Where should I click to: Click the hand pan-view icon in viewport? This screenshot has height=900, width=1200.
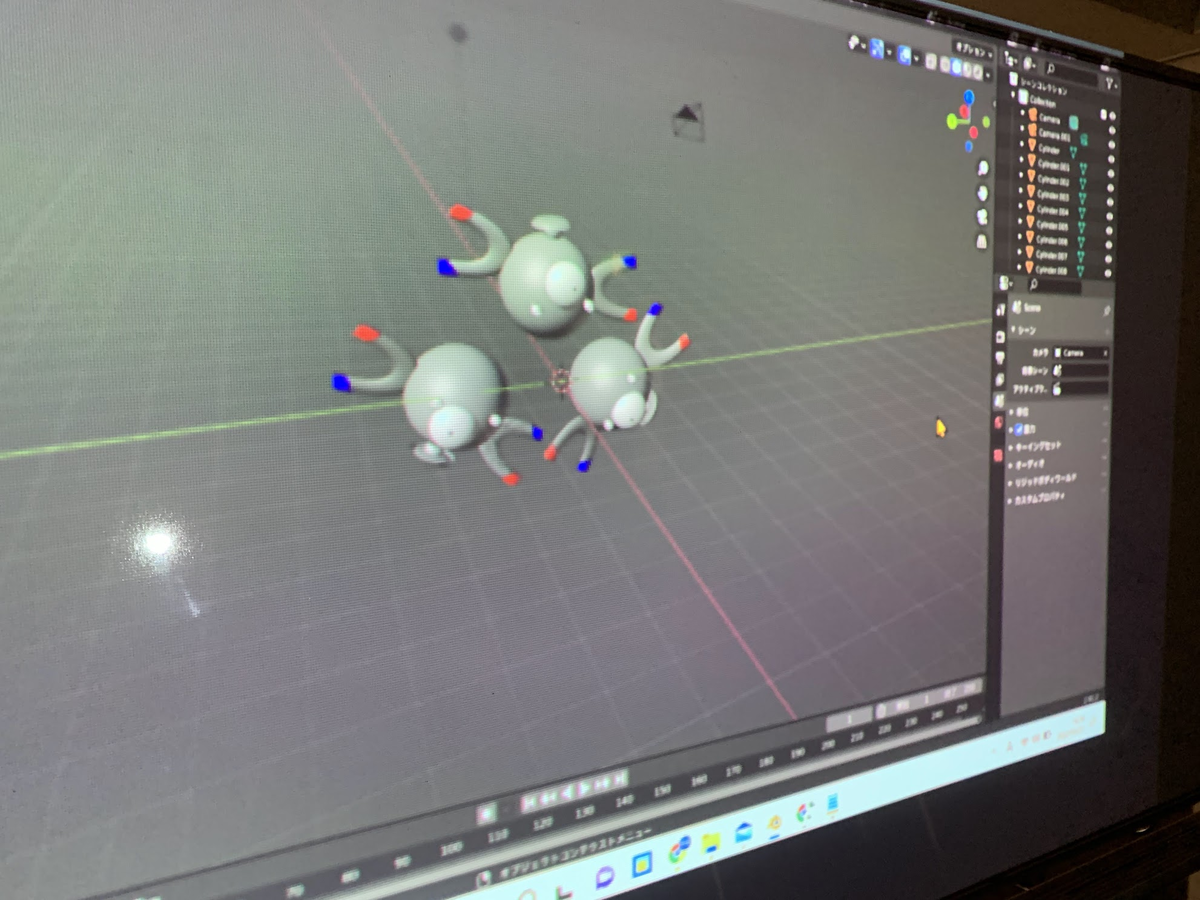(x=982, y=193)
